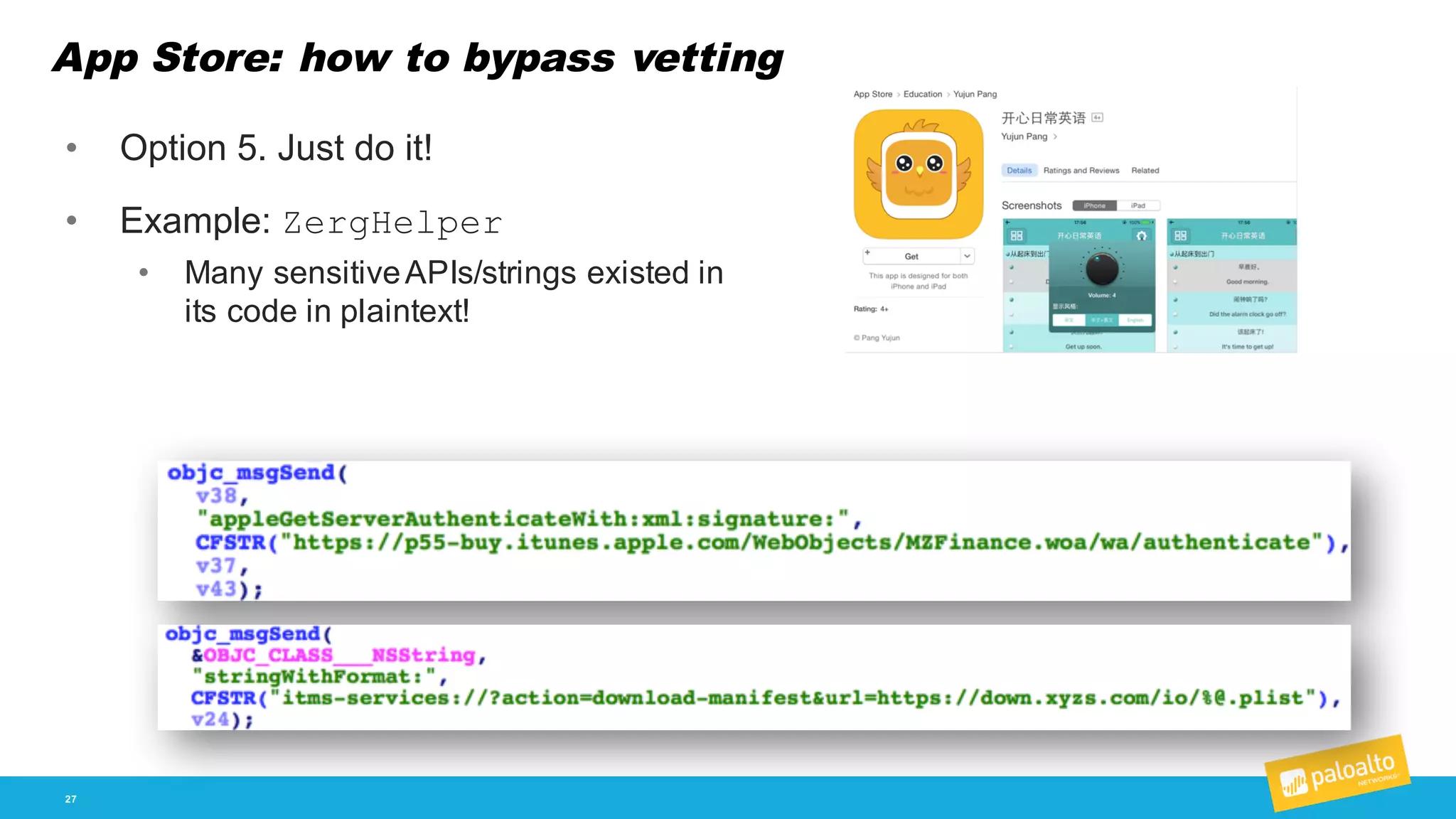Click the Chinese app title 开心日常英语
1456x819 pixels.
click(x=1044, y=118)
